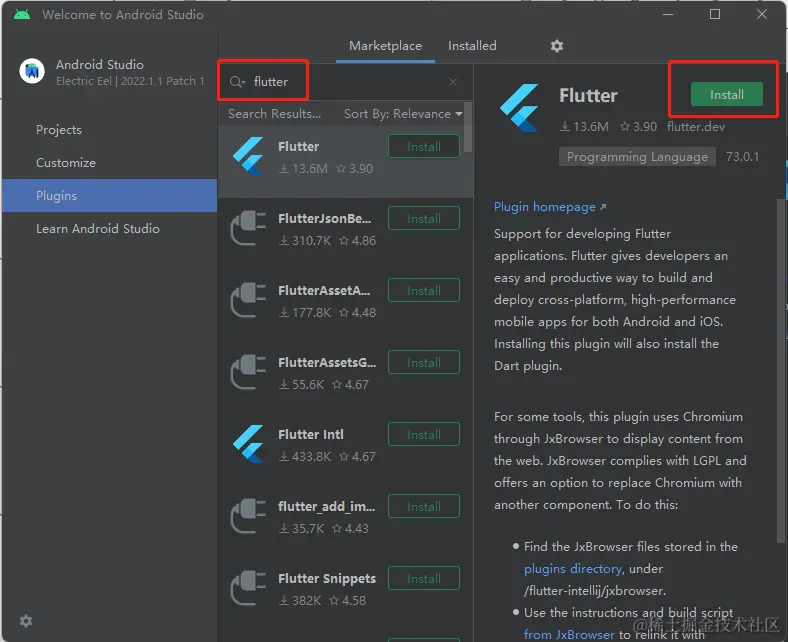Click Electric Eel version text
The image size is (788, 642).
click(130, 81)
